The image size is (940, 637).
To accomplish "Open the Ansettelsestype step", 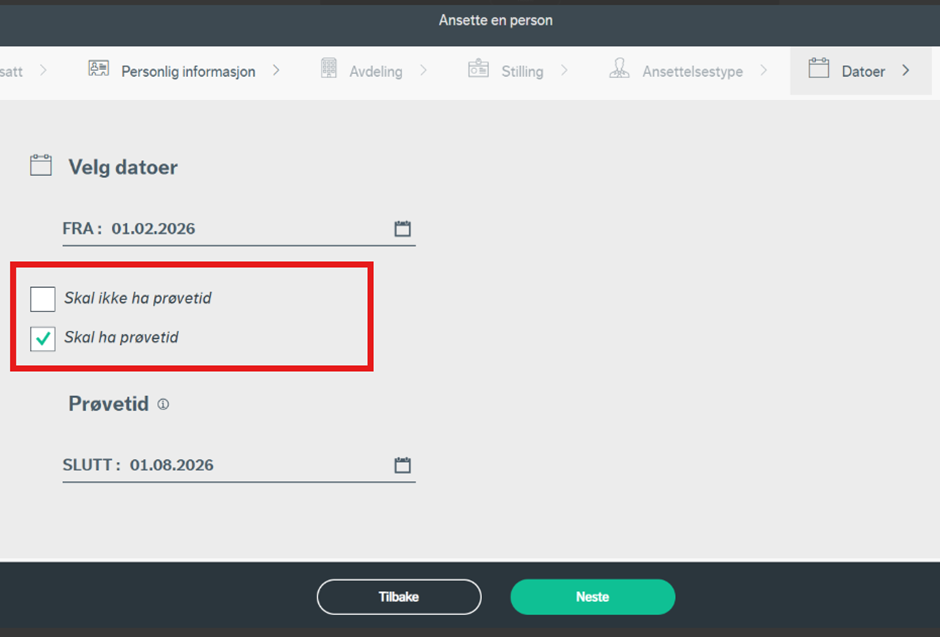I will click(x=692, y=72).
